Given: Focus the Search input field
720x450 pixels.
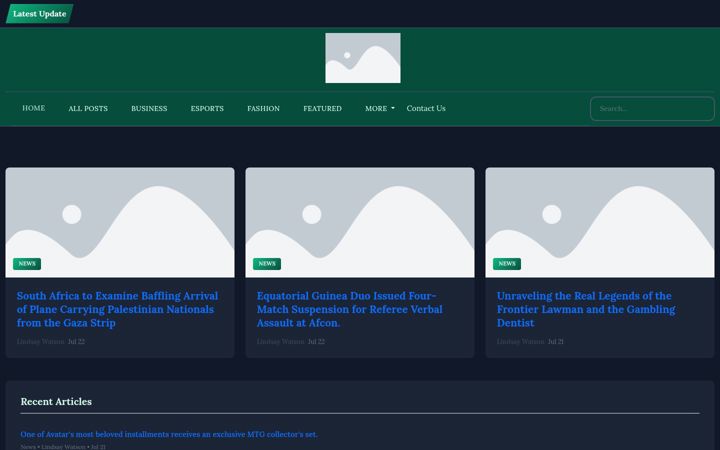Looking at the screenshot, I should coord(652,109).
